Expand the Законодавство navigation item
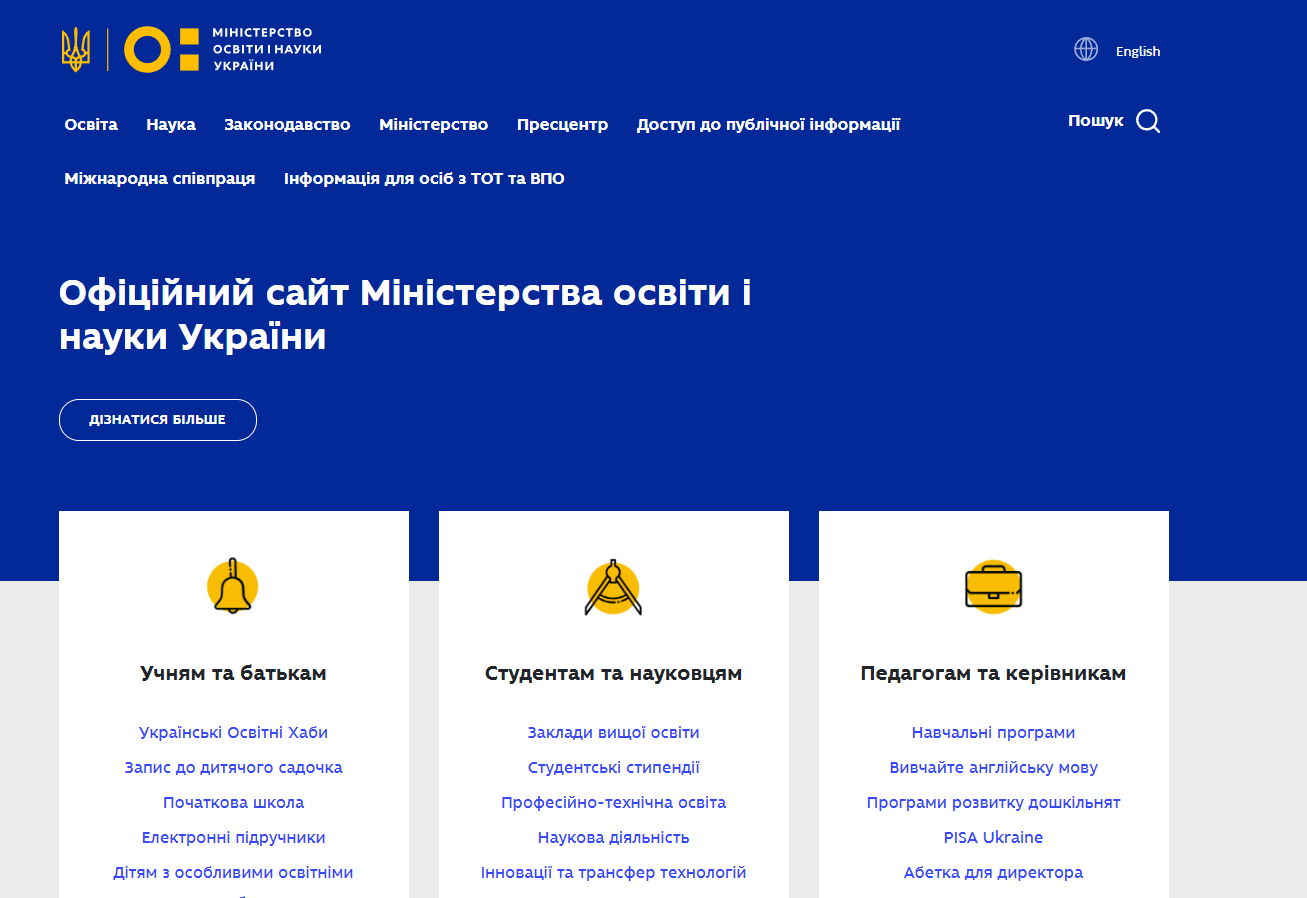Screen dimensions: 1307x898 [287, 125]
